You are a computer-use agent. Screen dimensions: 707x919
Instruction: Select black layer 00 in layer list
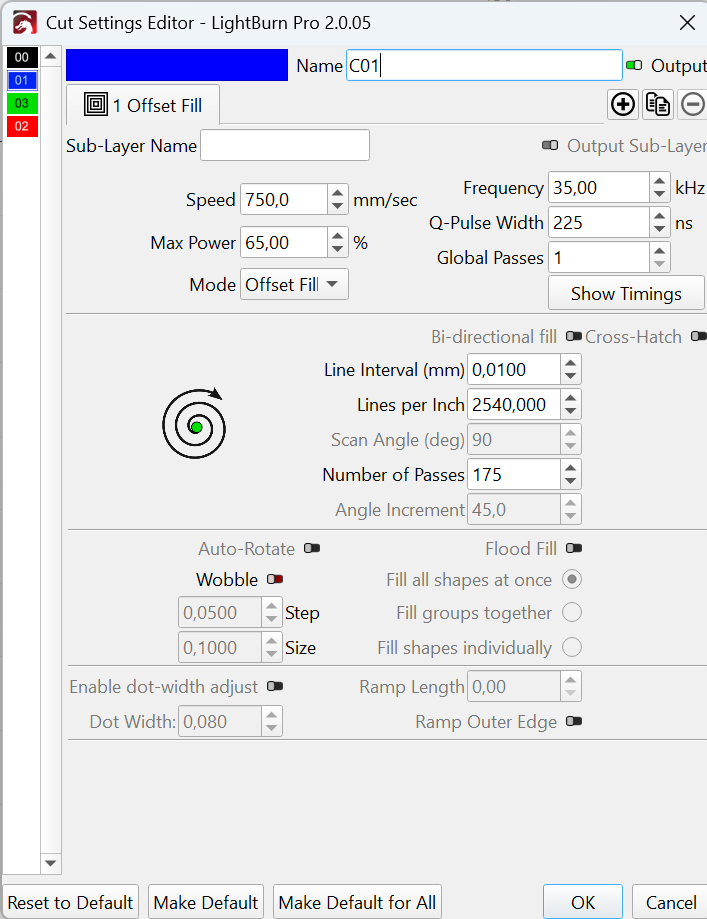pos(22,58)
